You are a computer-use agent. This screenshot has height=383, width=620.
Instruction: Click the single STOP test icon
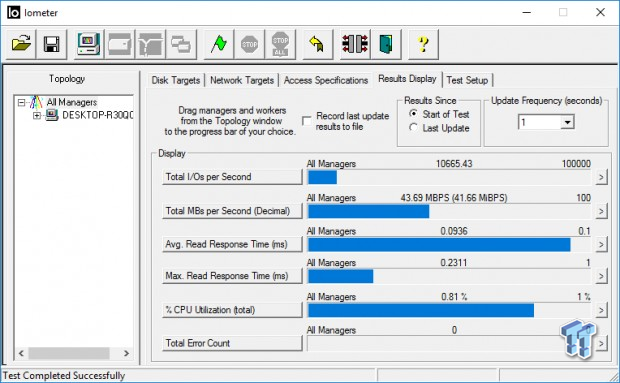pyautogui.click(x=250, y=44)
